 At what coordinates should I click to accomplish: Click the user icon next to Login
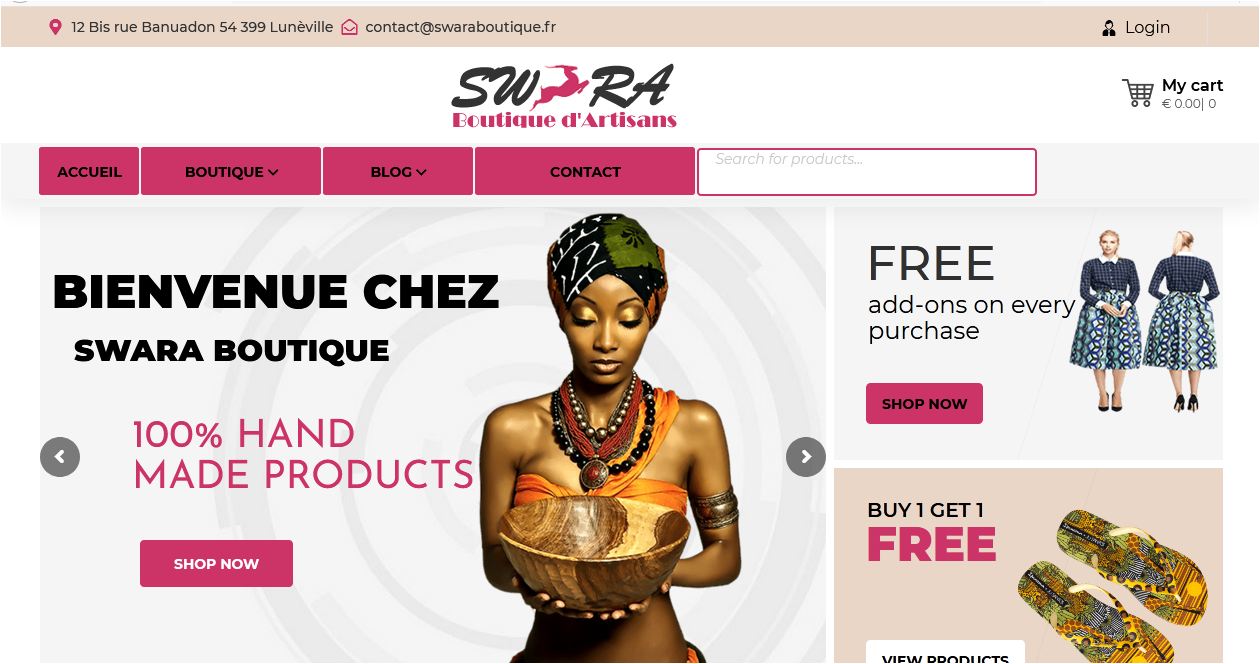(x=1108, y=28)
